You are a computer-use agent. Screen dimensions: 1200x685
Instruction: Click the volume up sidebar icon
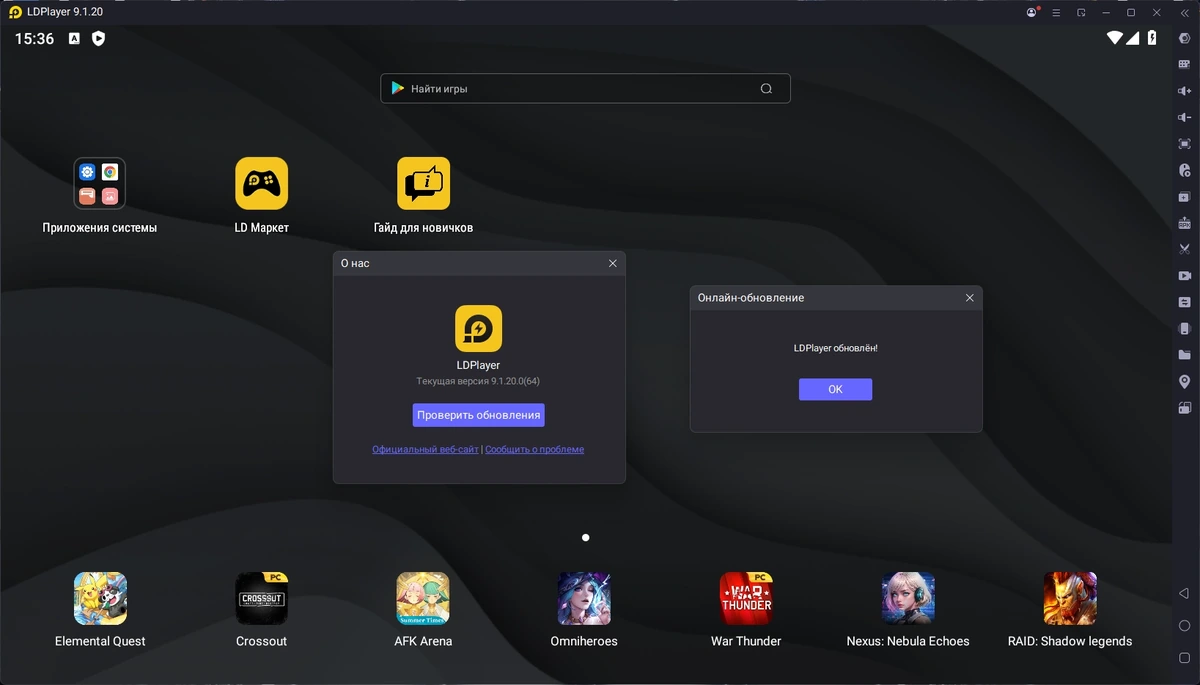[1185, 91]
